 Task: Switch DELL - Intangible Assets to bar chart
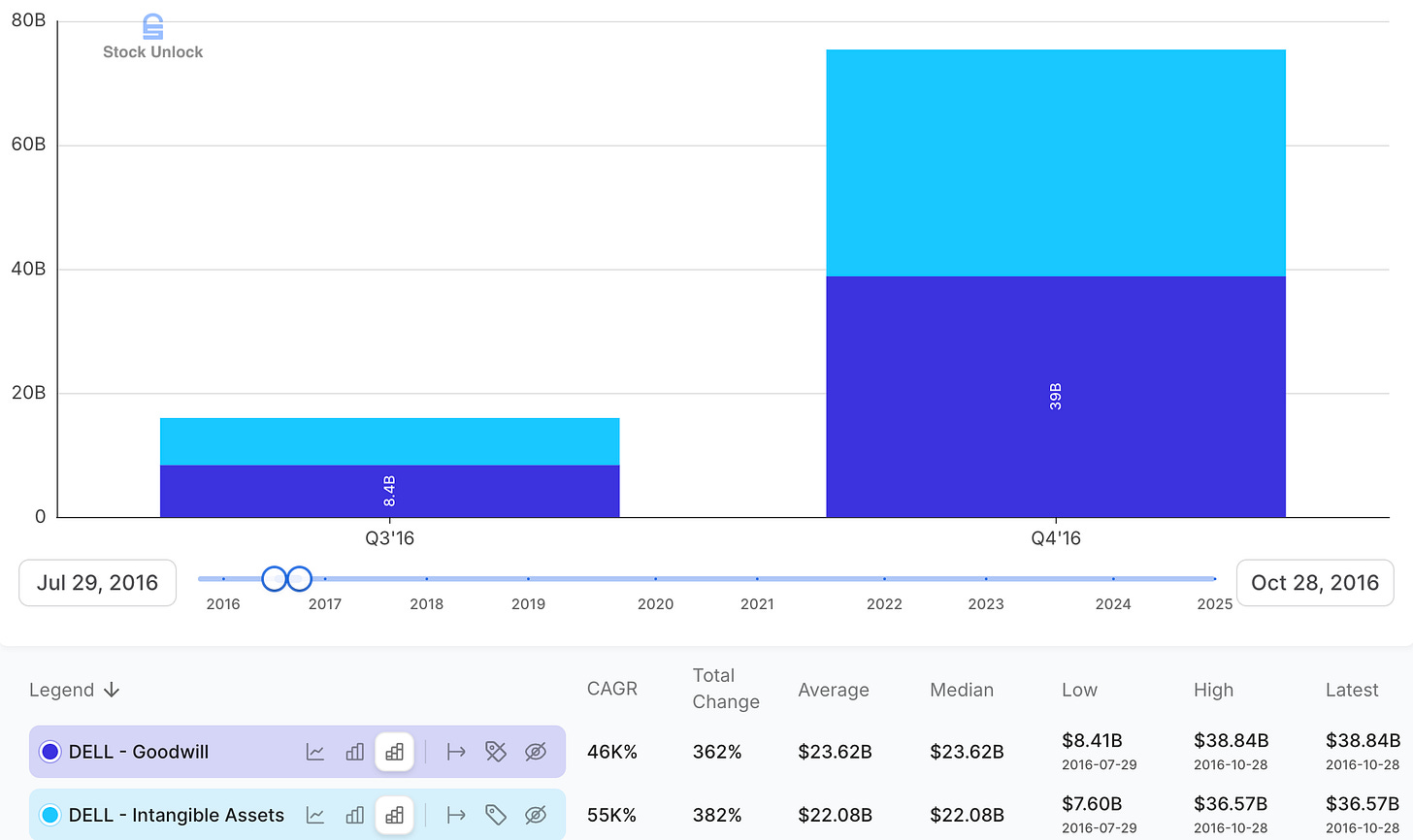tap(355, 815)
